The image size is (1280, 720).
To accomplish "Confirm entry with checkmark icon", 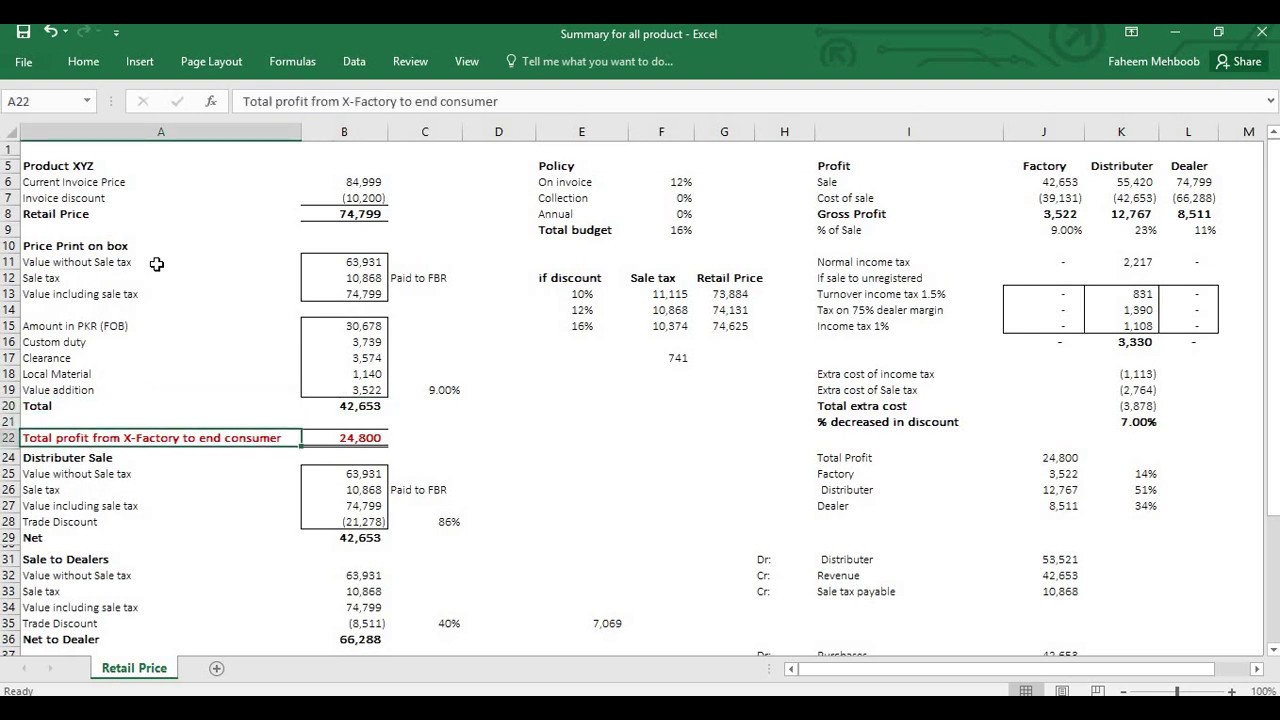I will [177, 101].
